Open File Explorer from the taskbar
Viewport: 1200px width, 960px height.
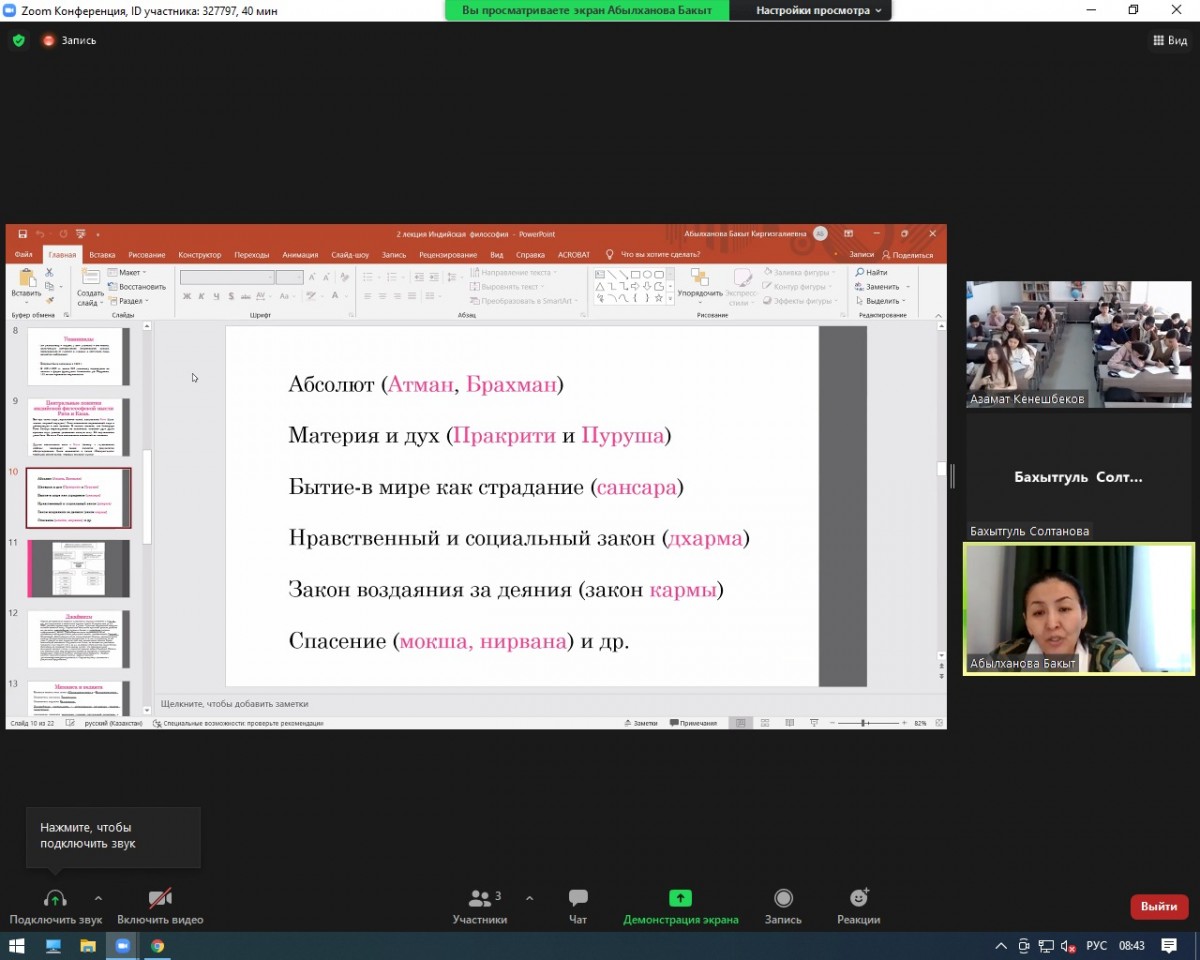88,945
